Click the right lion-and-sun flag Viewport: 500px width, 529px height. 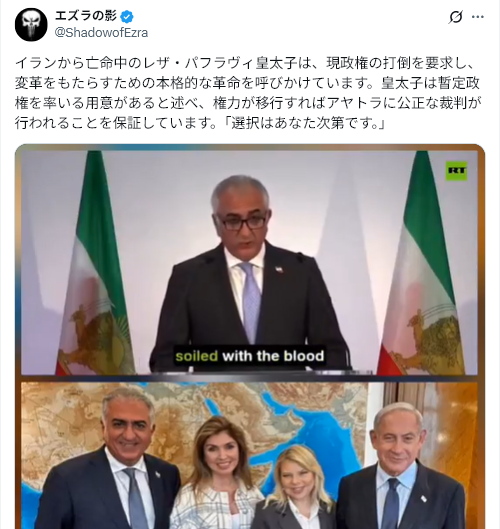point(422,263)
